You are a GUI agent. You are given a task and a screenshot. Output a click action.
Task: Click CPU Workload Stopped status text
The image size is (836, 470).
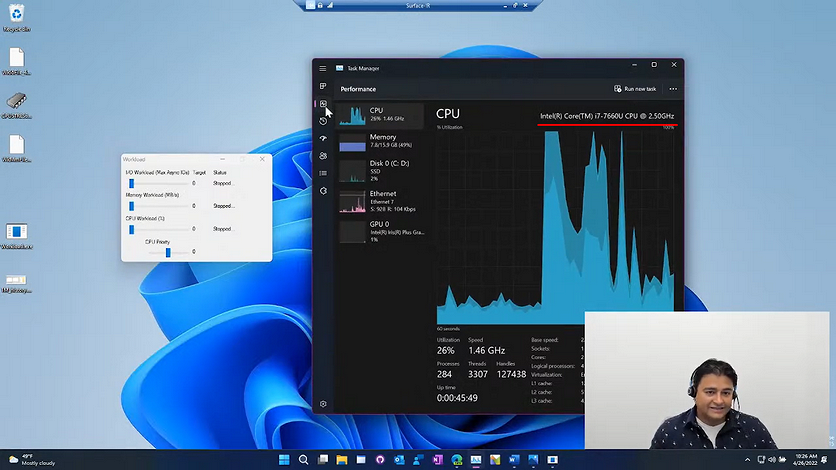223,229
